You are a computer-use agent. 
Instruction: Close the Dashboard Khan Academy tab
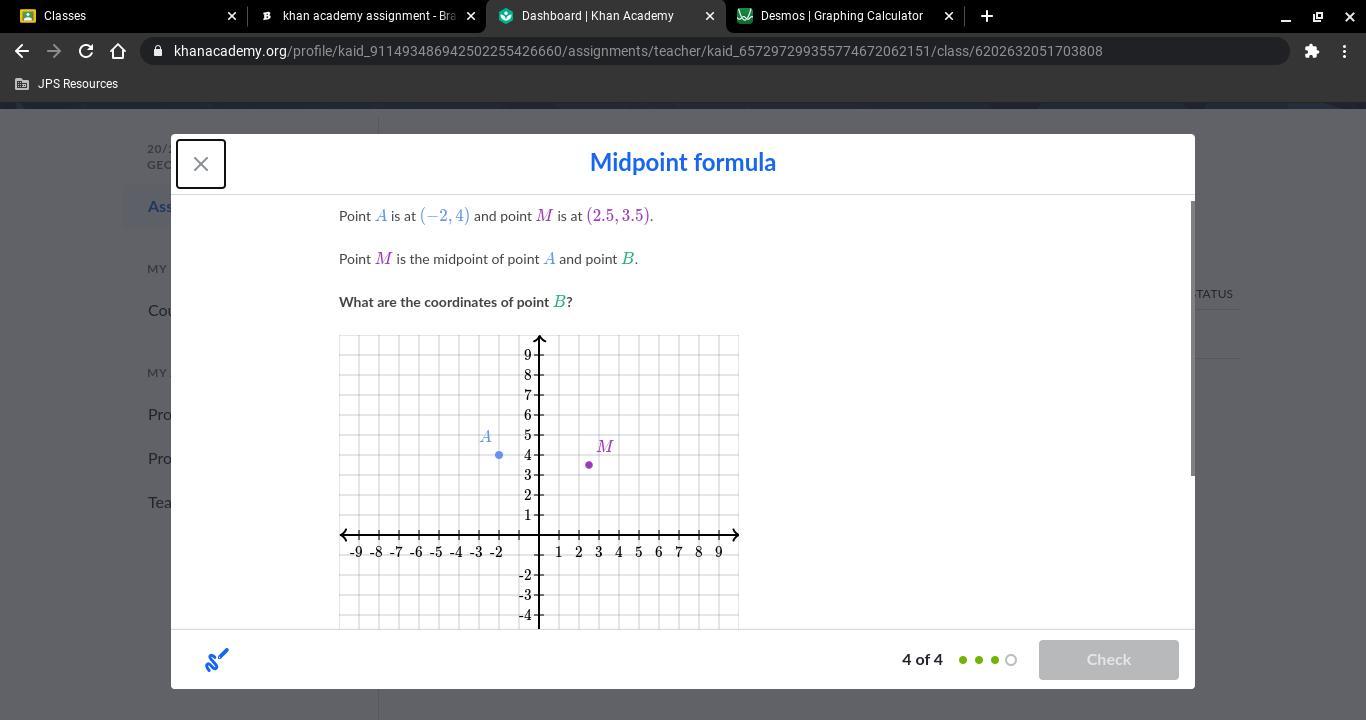(710, 16)
